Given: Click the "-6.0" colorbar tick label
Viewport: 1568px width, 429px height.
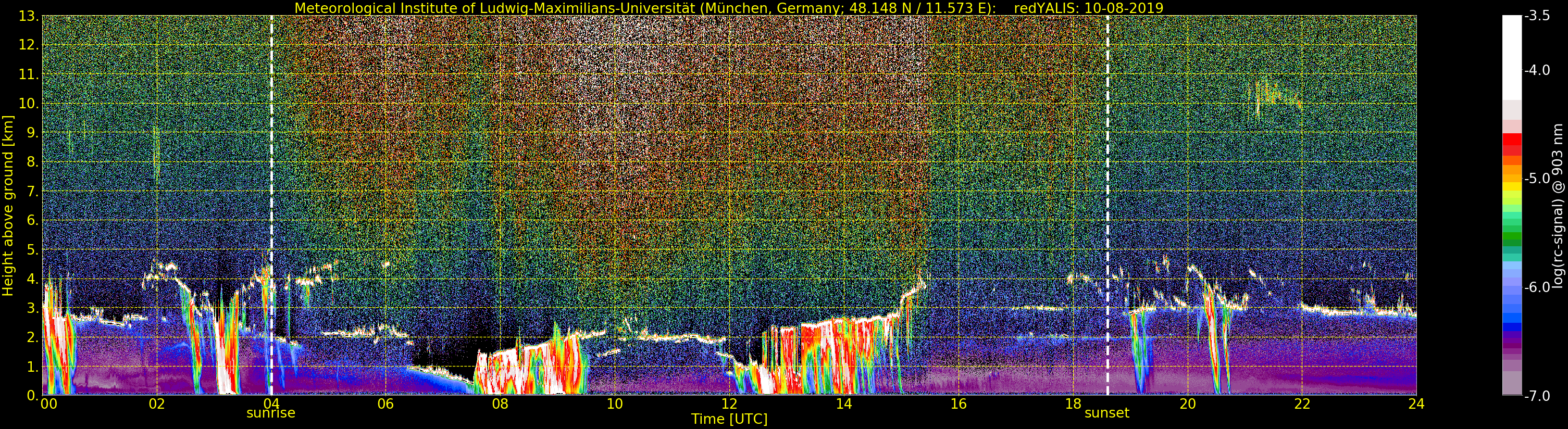Looking at the screenshot, I should (x=1537, y=287).
